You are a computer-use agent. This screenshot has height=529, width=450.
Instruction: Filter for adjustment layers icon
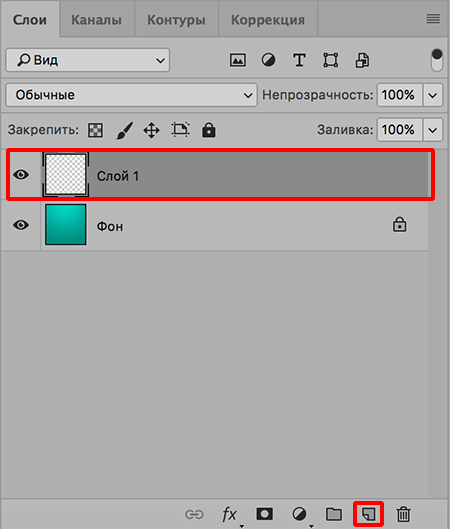[x=269, y=60]
